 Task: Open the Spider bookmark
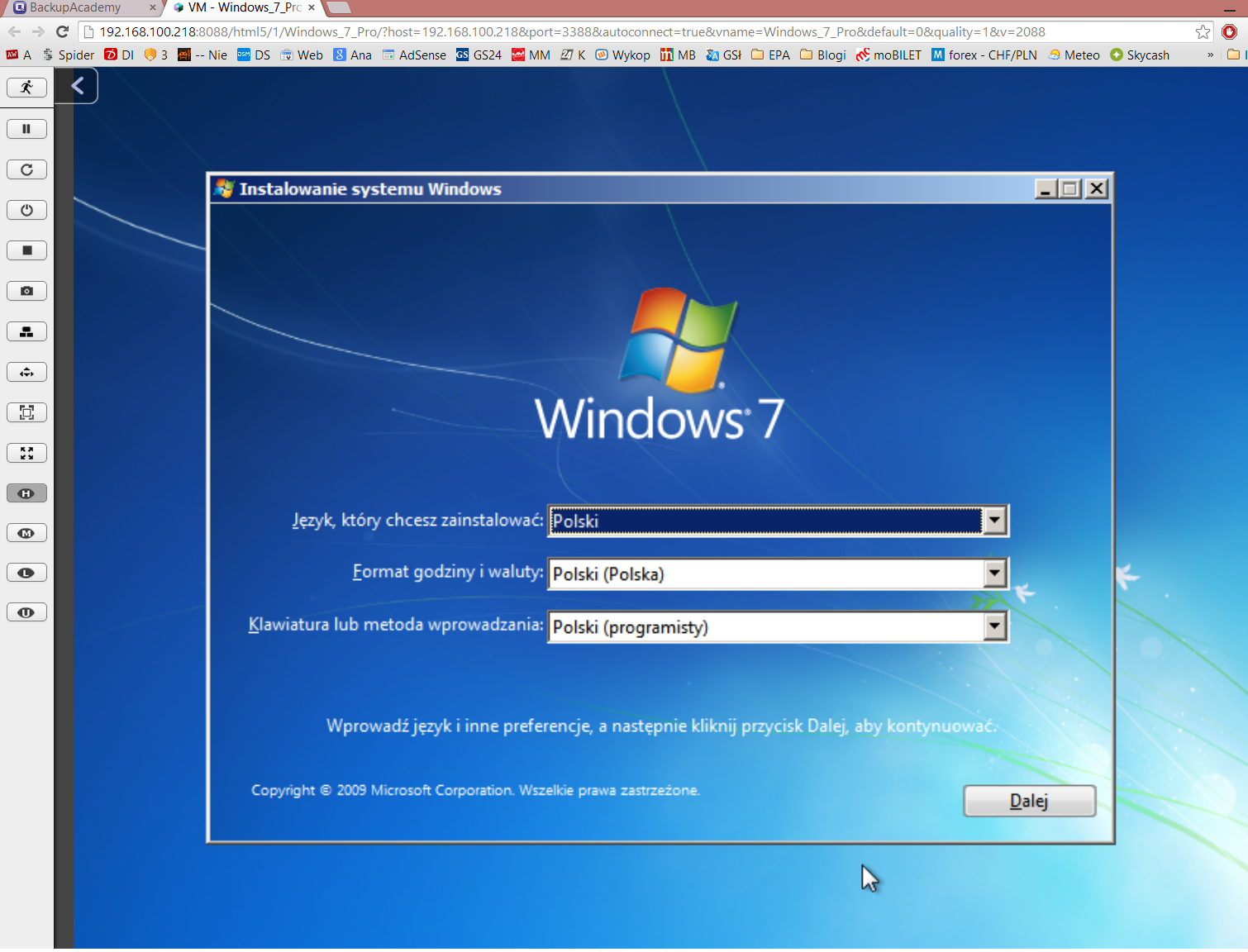point(69,55)
